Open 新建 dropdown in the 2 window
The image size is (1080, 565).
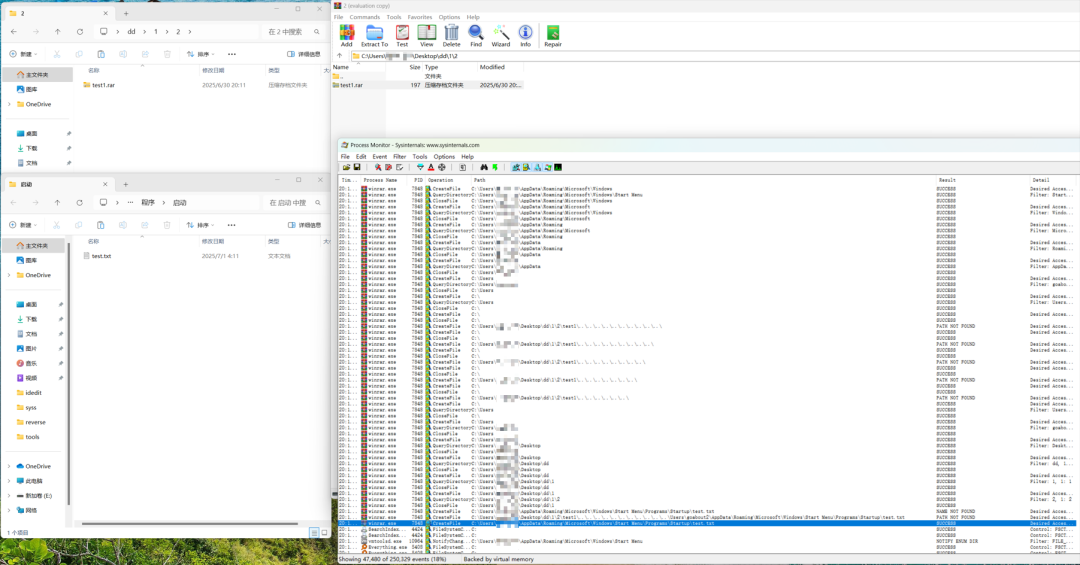[23, 54]
